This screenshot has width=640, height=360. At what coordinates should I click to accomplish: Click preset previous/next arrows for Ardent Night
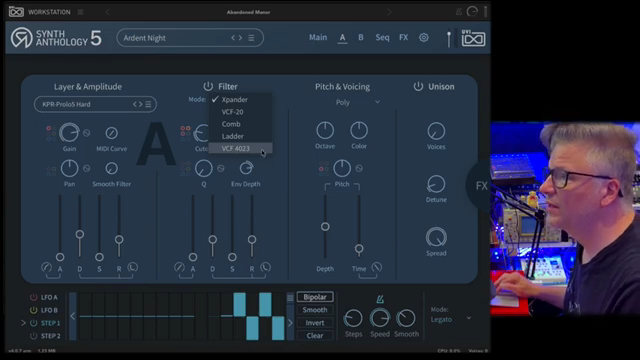click(237, 38)
